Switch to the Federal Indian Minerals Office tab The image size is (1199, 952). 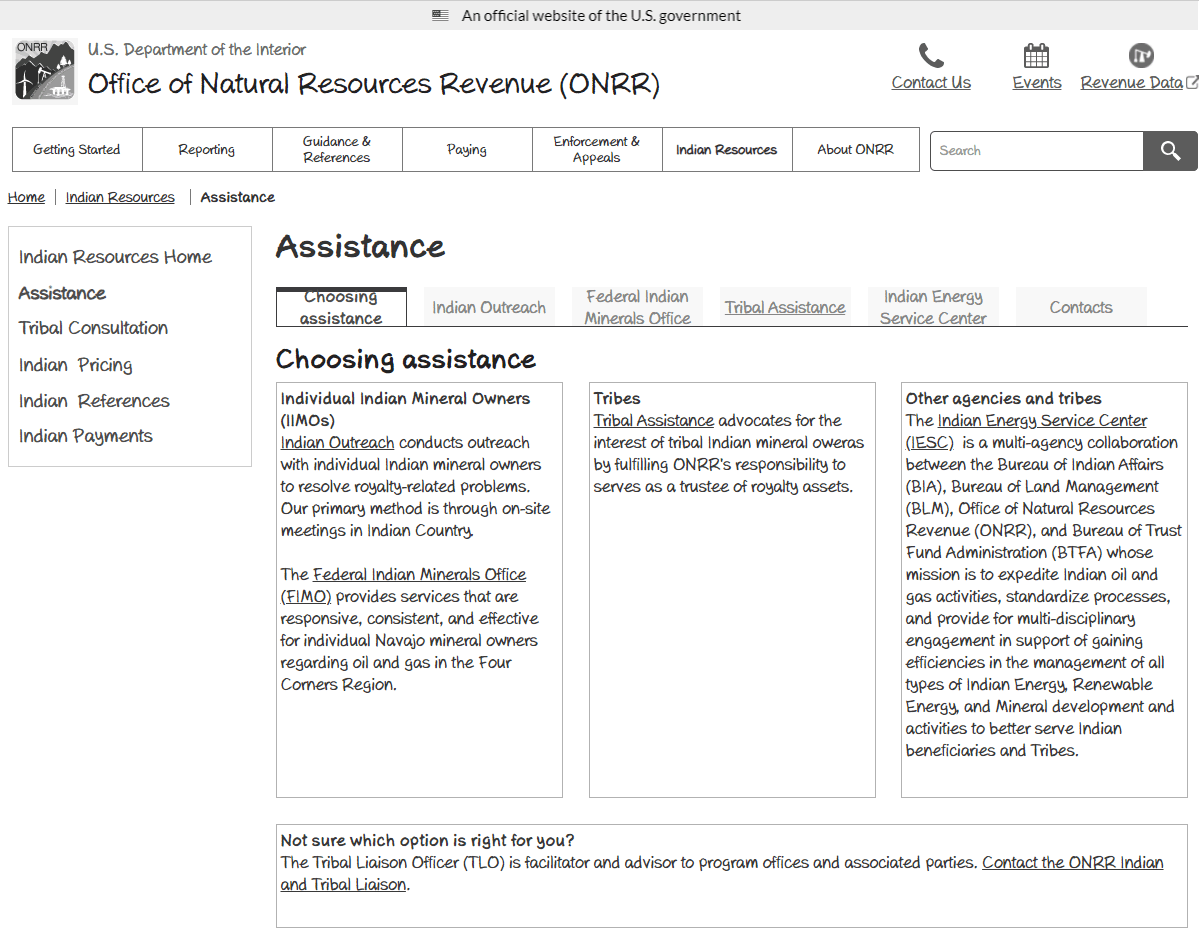pos(637,307)
